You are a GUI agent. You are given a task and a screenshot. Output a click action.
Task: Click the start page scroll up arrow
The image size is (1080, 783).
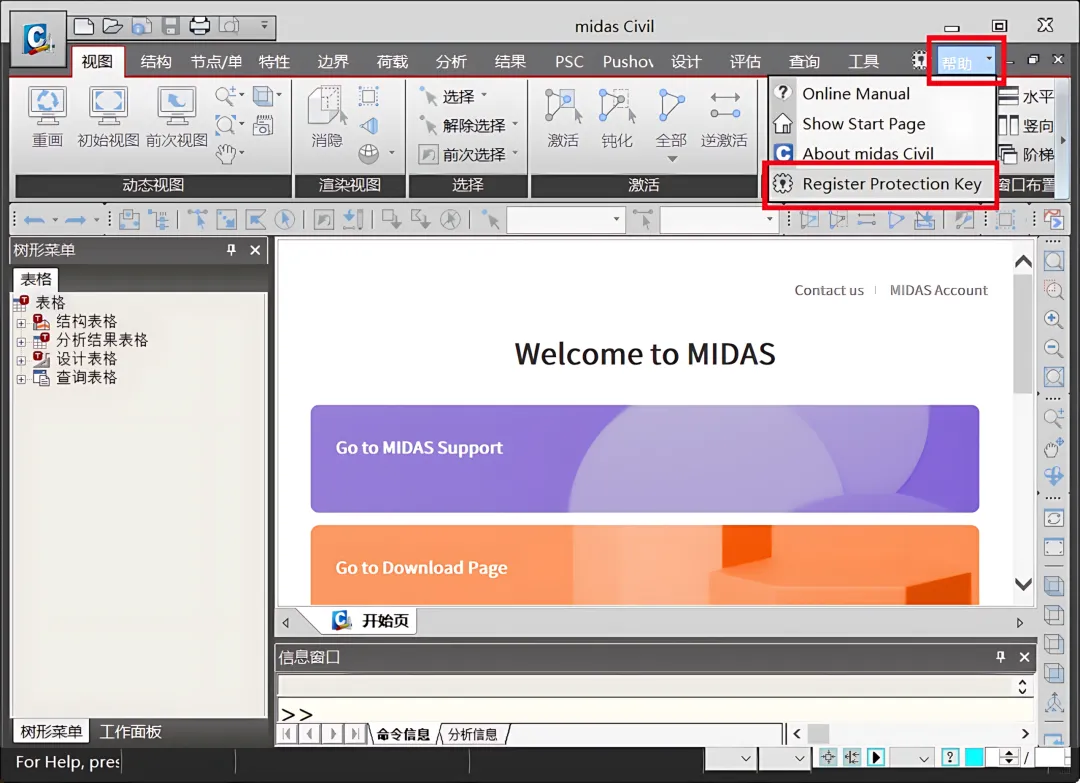pos(1024,261)
